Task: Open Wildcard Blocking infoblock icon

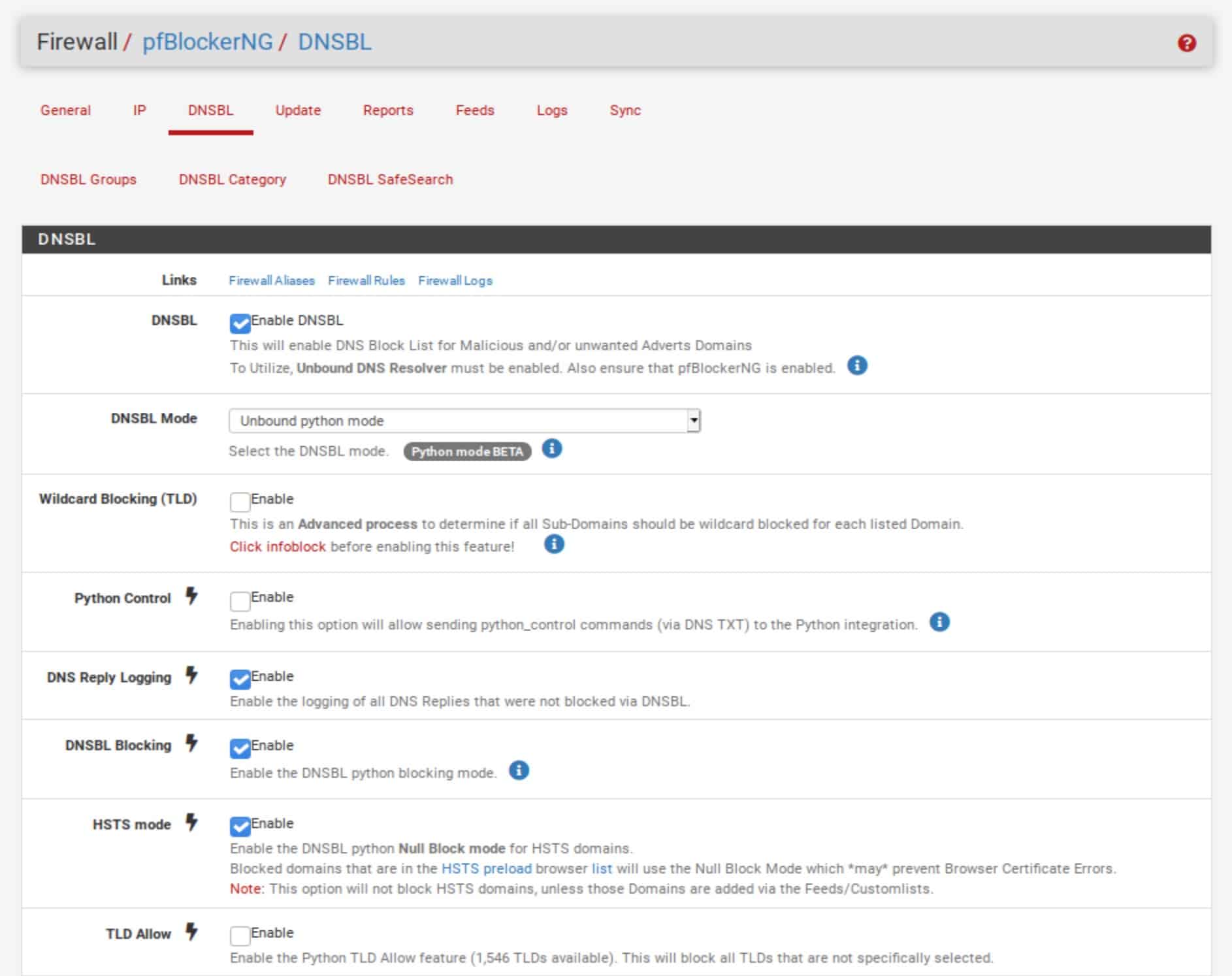Action: click(554, 544)
